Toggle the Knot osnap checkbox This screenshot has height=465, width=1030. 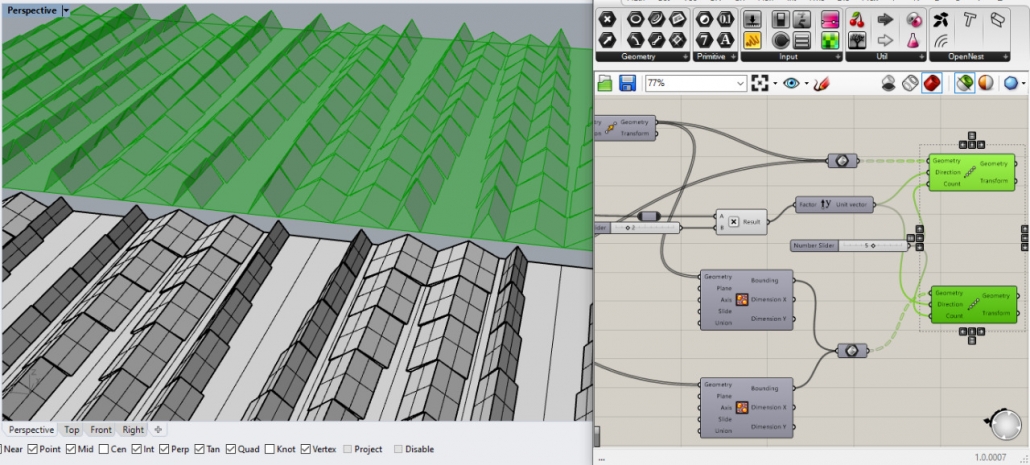[x=270, y=449]
